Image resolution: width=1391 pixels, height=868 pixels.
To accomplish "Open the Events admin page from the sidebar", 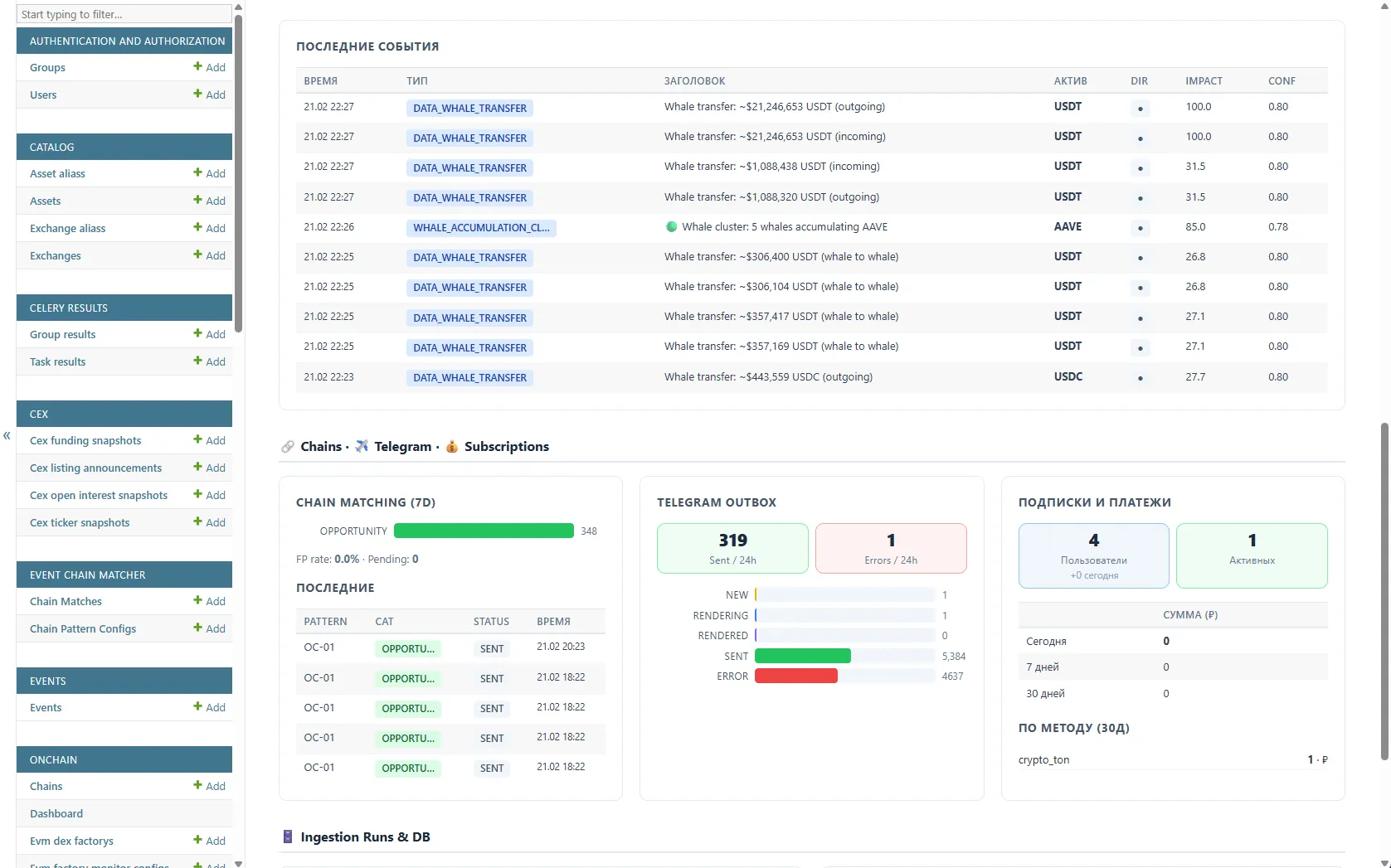I will point(45,707).
